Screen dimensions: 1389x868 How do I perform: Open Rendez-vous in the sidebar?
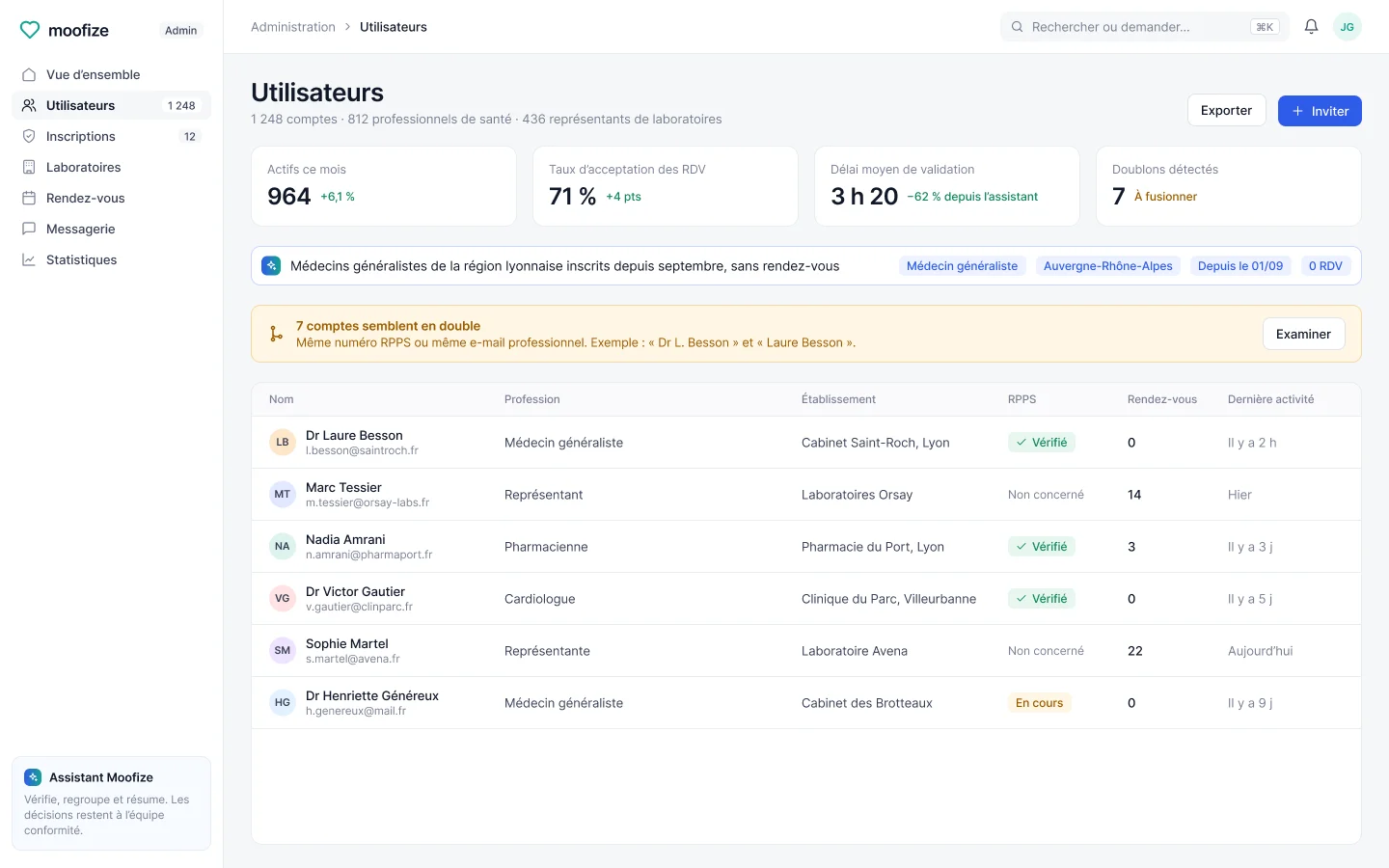pyautogui.click(x=111, y=198)
